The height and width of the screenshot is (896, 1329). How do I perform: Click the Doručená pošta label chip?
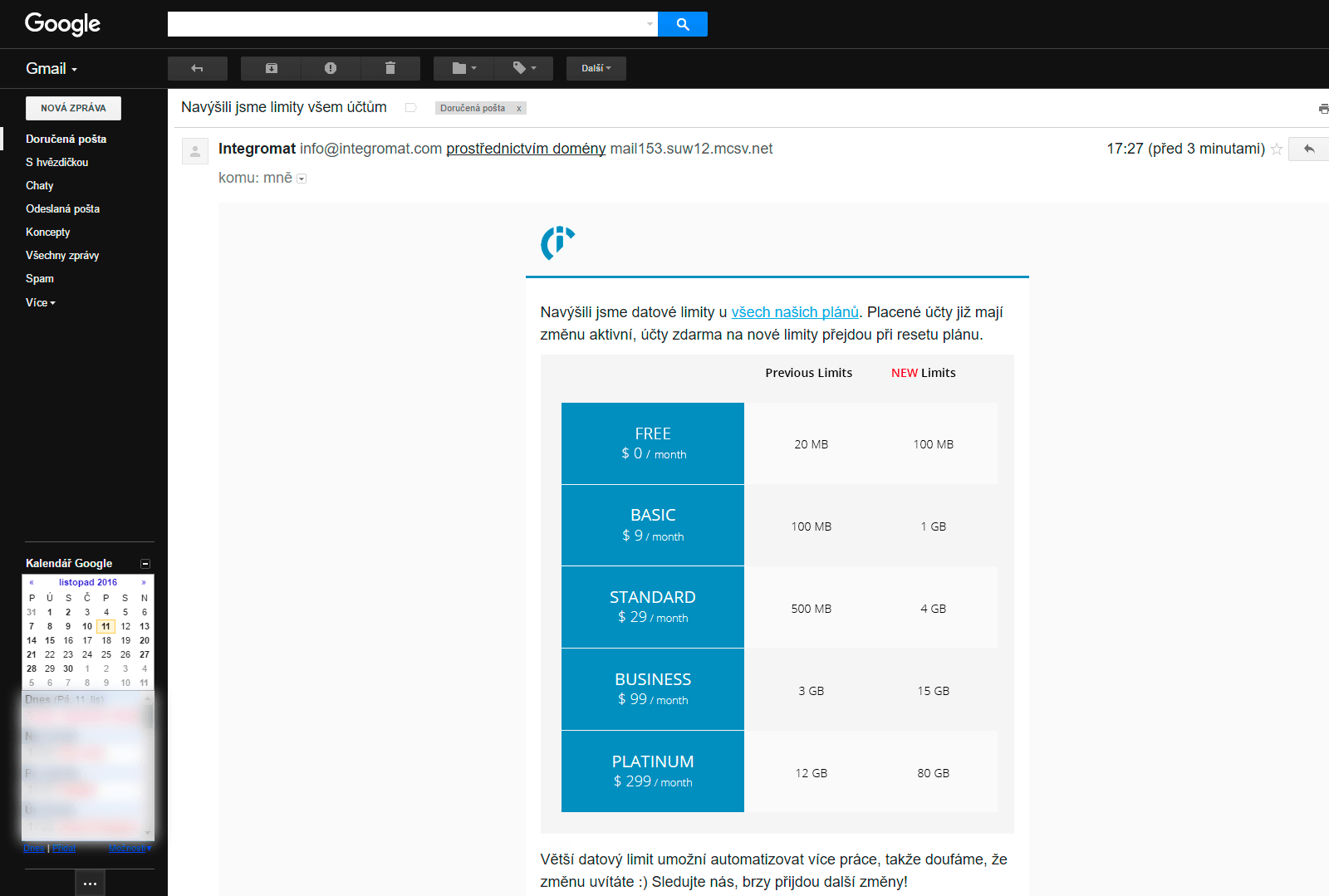tap(473, 108)
